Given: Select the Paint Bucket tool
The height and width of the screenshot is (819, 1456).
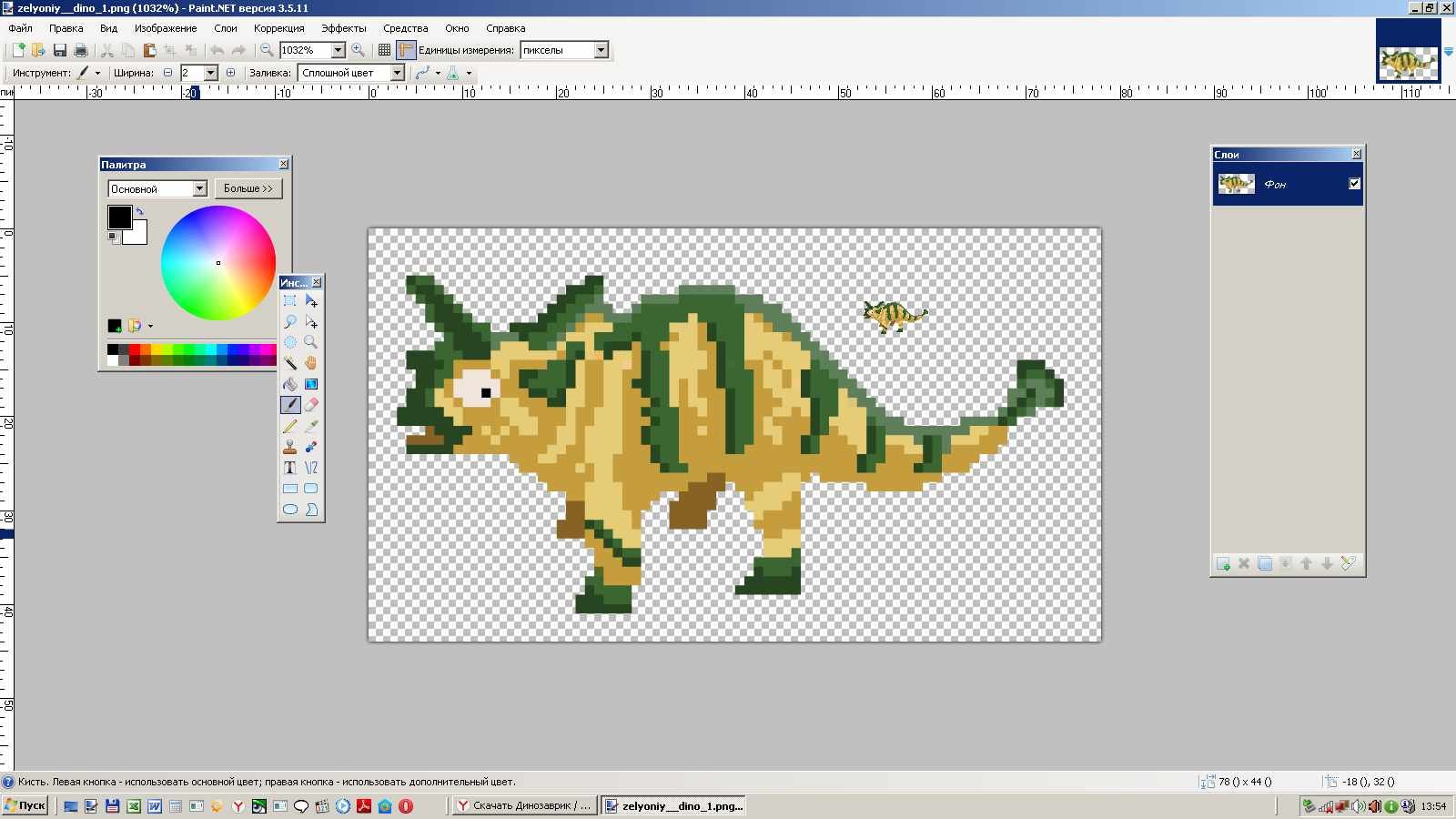Looking at the screenshot, I should click(290, 384).
